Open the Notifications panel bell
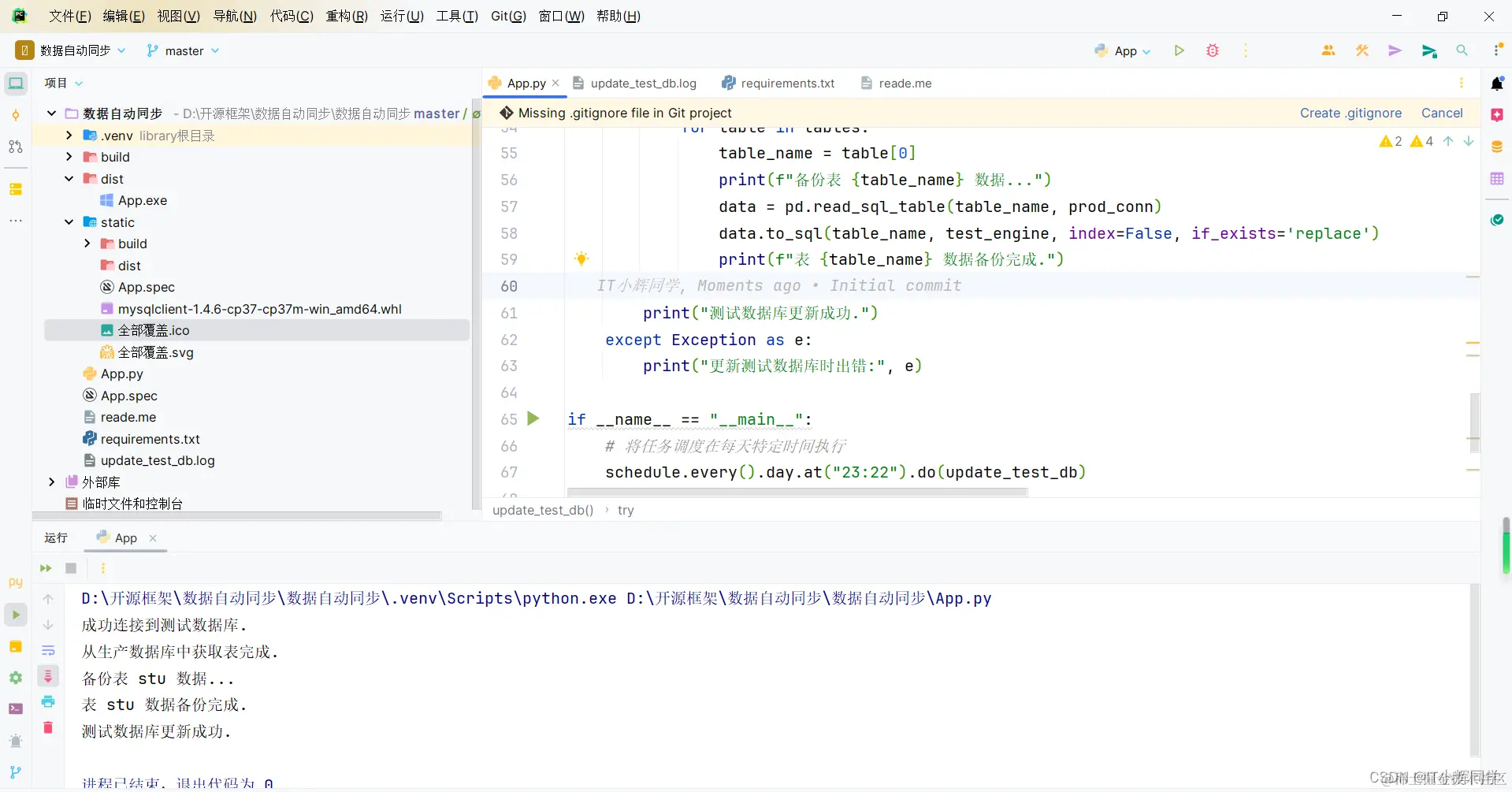1512x792 pixels. point(1497,84)
